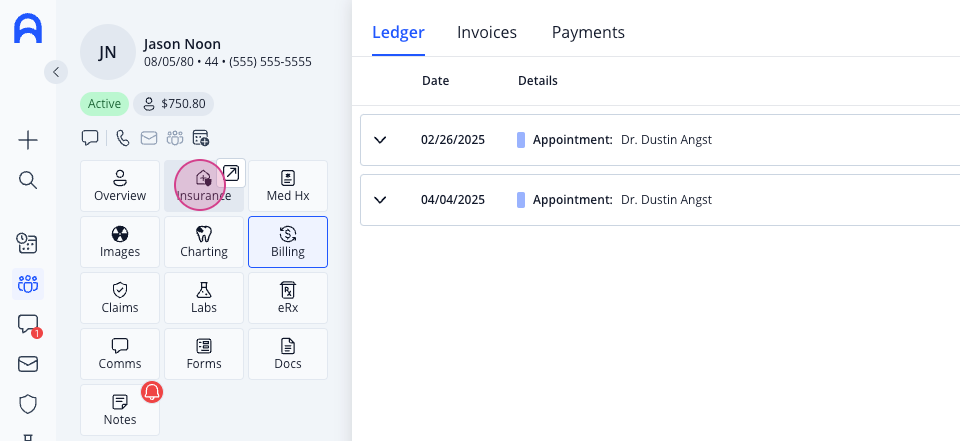Image resolution: width=960 pixels, height=441 pixels.
Task: Expand the 04/04/2025 appointment row
Action: click(380, 200)
